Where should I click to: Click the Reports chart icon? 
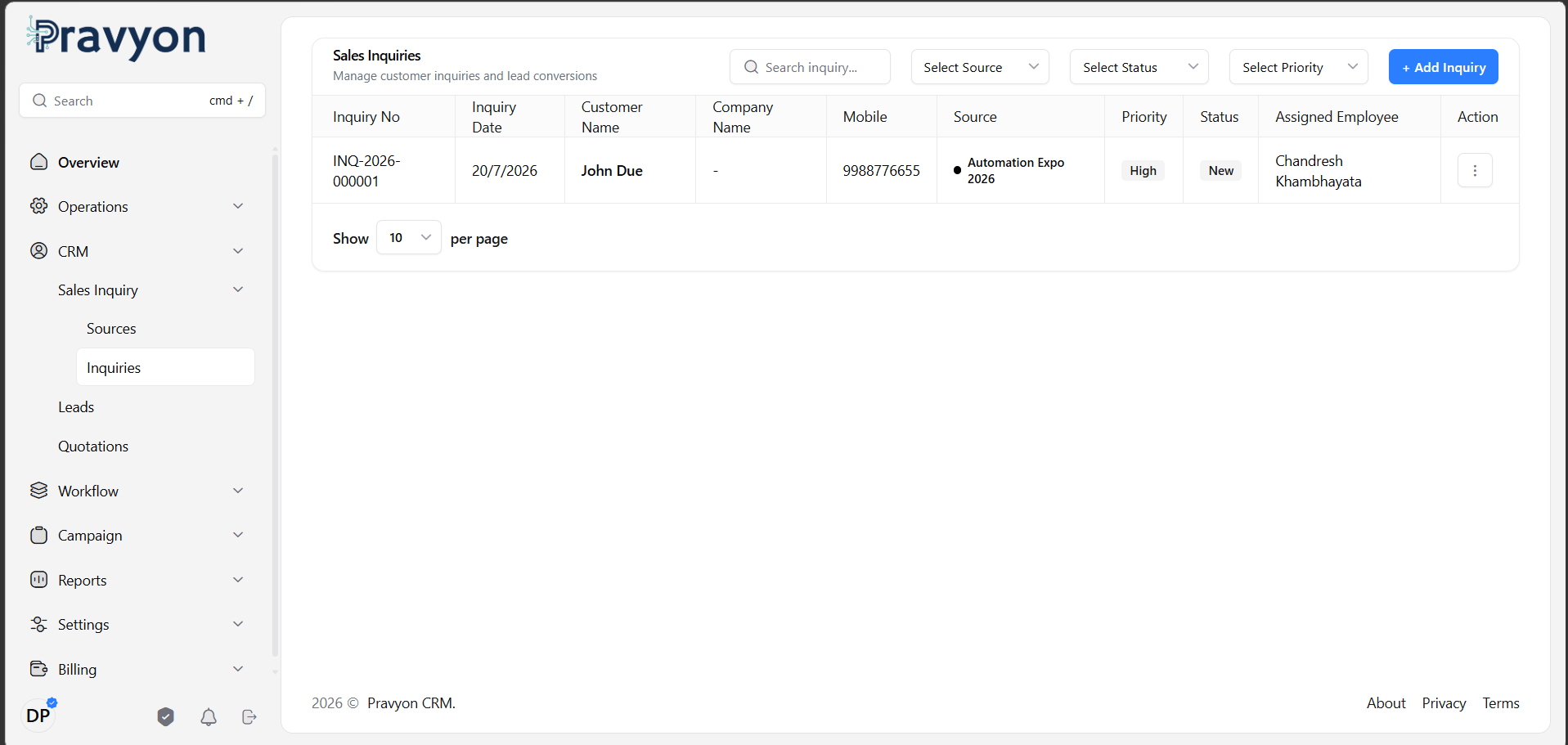point(38,580)
